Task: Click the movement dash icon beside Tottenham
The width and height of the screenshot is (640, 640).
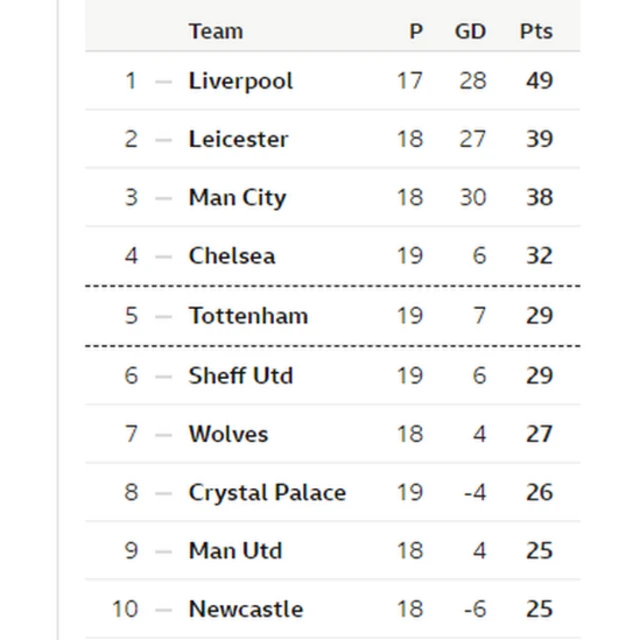Action: point(164,316)
